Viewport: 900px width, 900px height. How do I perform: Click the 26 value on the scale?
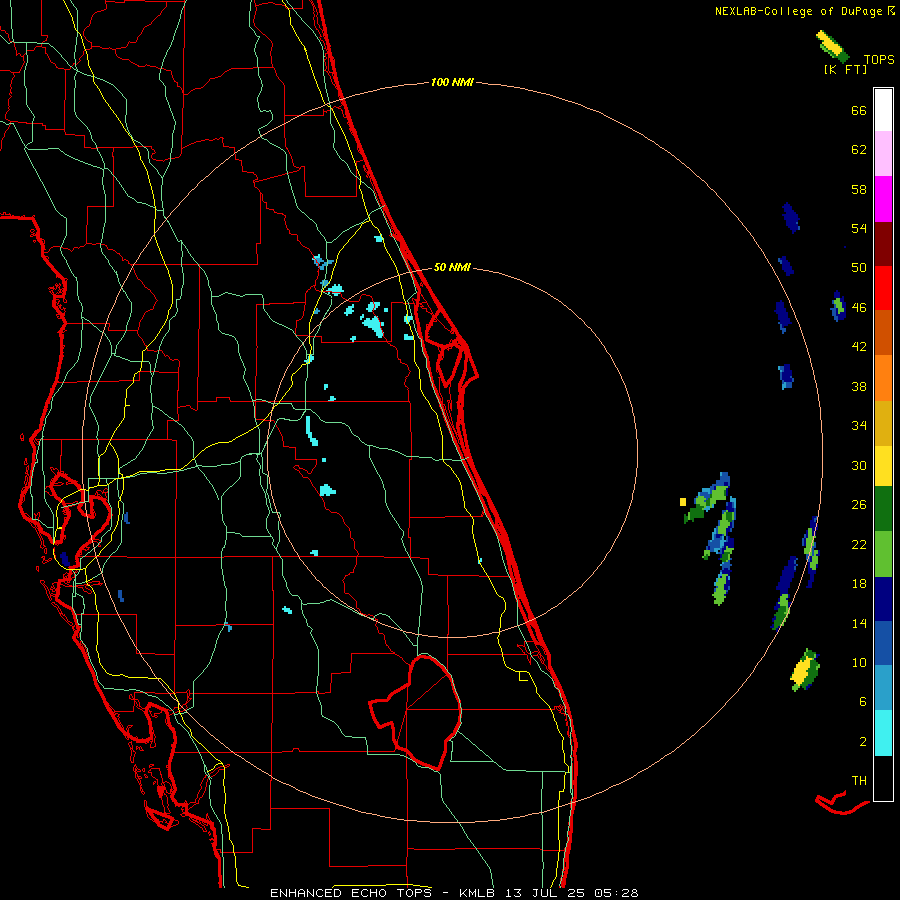coord(859,505)
